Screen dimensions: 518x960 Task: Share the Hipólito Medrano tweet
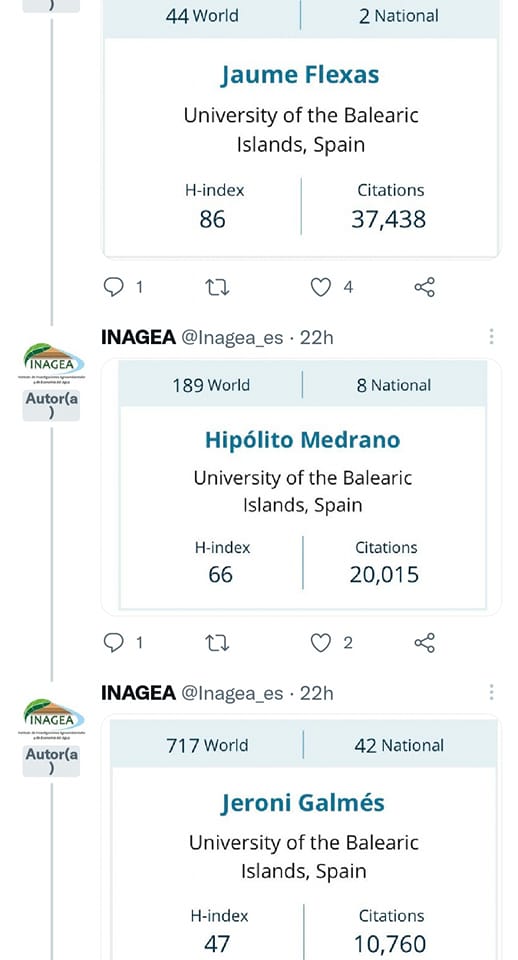(424, 642)
